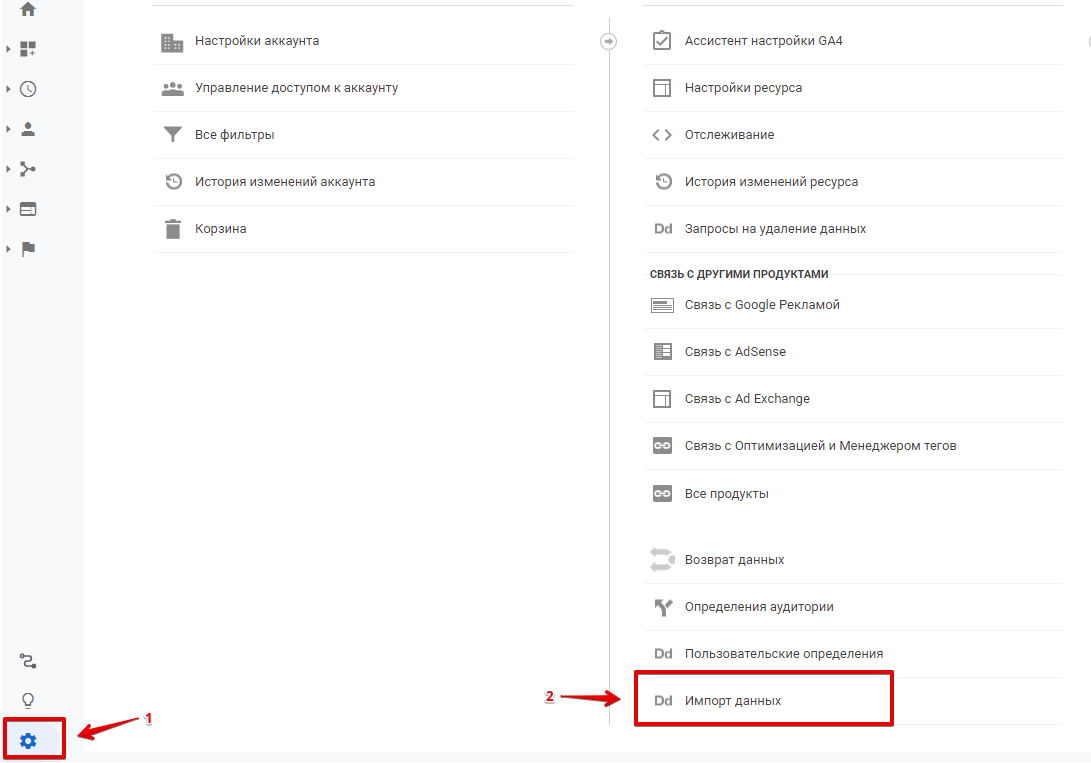Open the Discover lightbulb icon

[x=28, y=700]
